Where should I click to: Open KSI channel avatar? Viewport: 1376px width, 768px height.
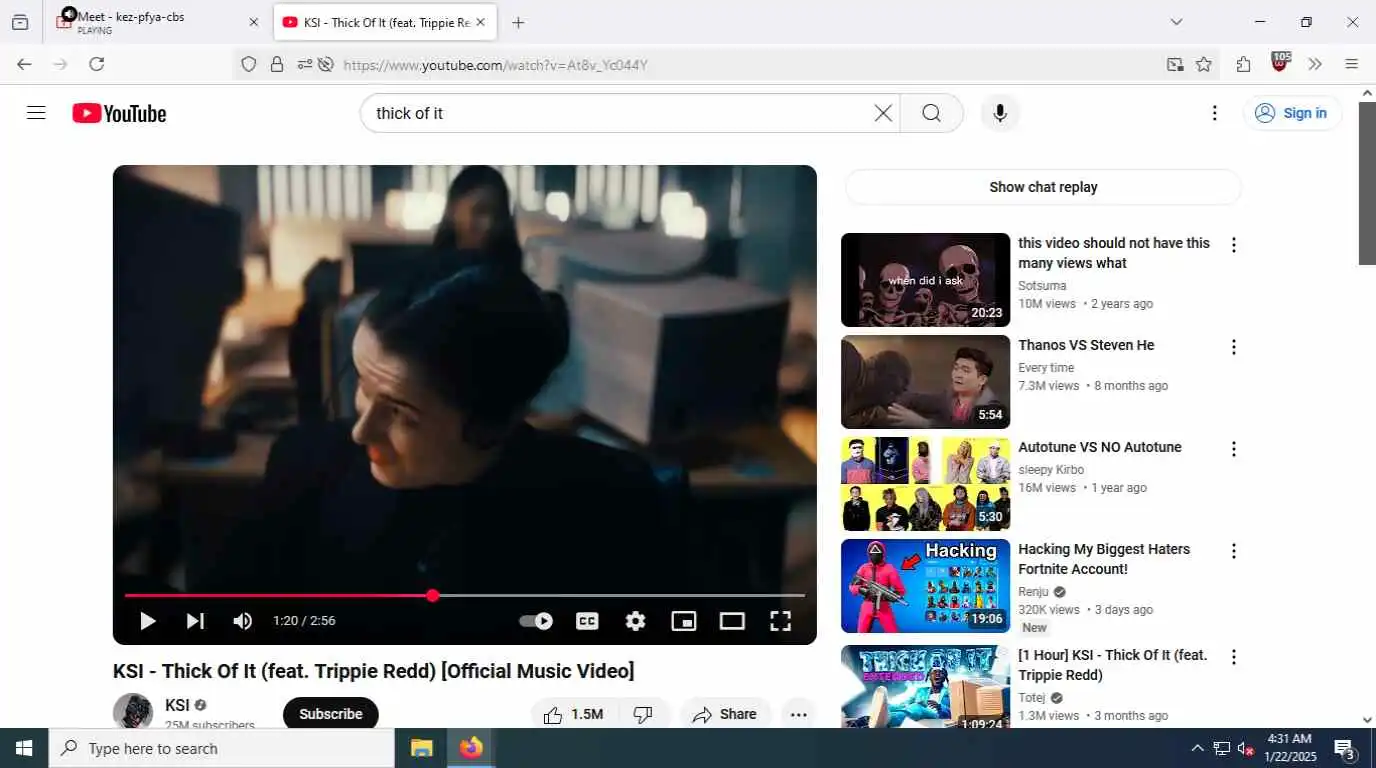coord(133,711)
